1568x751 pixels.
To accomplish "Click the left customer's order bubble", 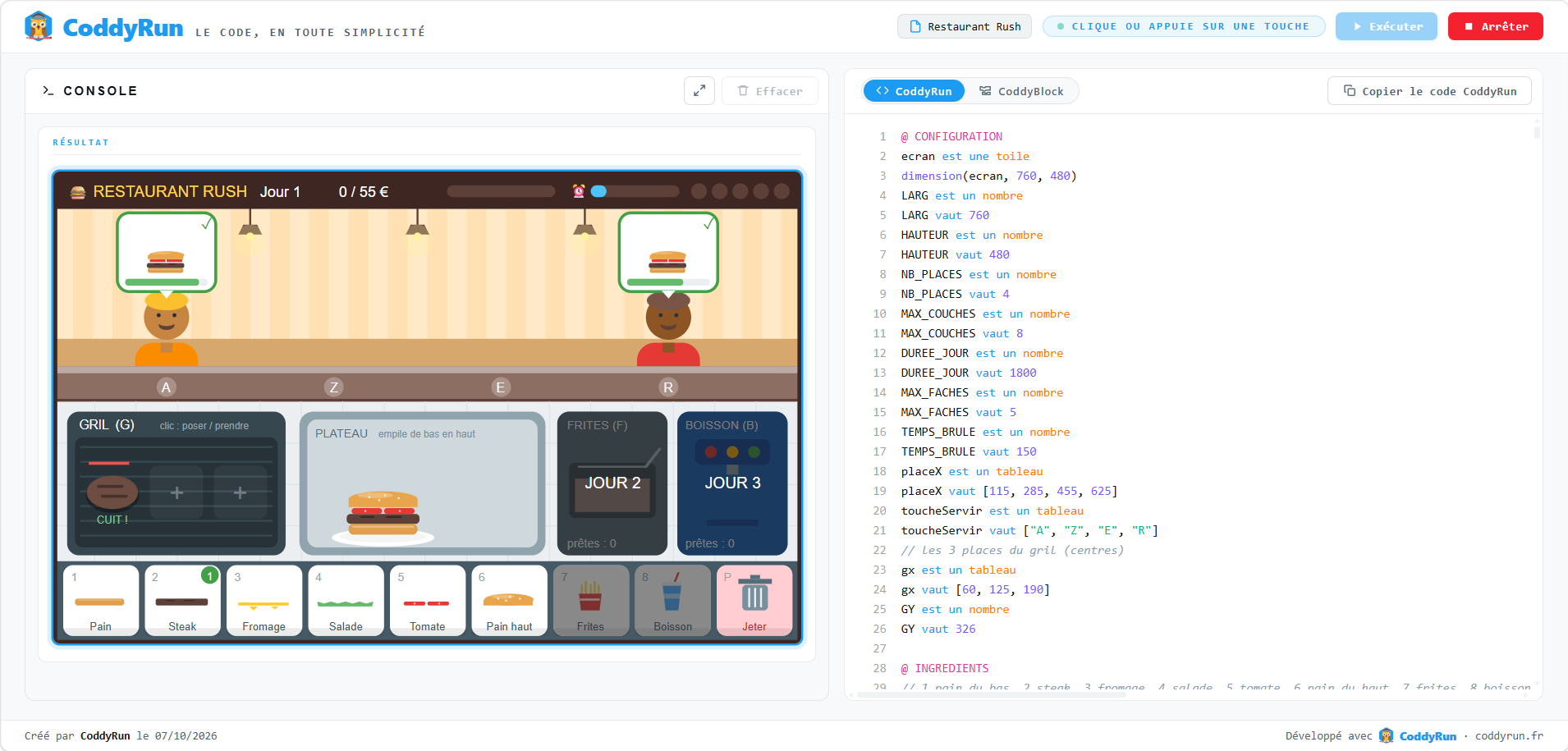I will tap(167, 252).
